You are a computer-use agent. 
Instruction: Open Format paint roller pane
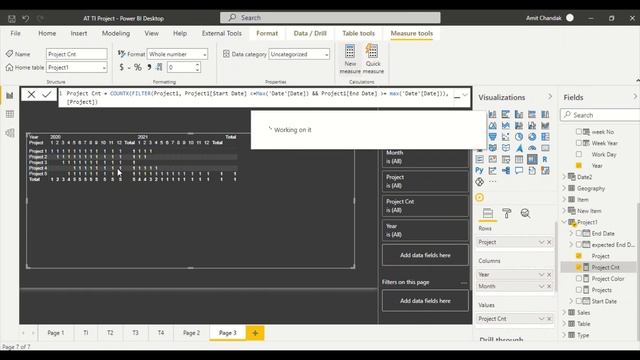tap(507, 213)
